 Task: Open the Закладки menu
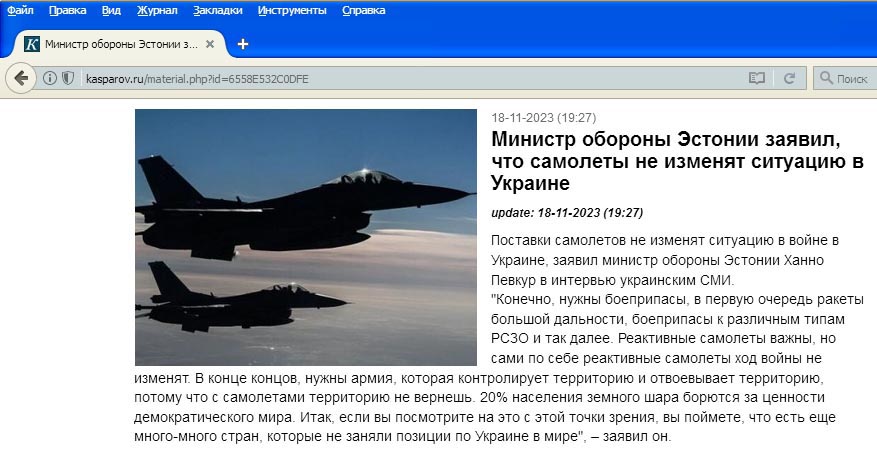218,10
